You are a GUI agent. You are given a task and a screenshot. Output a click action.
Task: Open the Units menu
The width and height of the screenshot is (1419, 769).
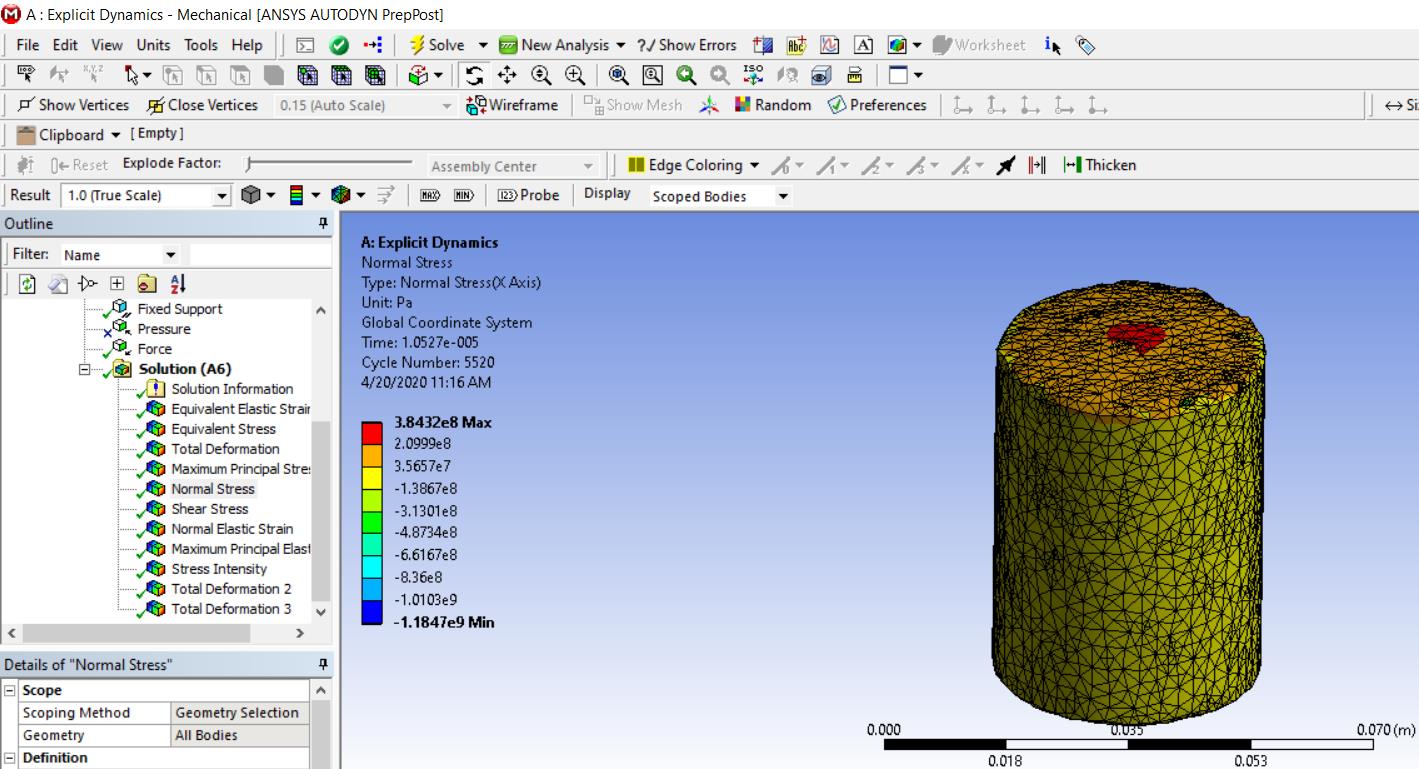tap(153, 45)
